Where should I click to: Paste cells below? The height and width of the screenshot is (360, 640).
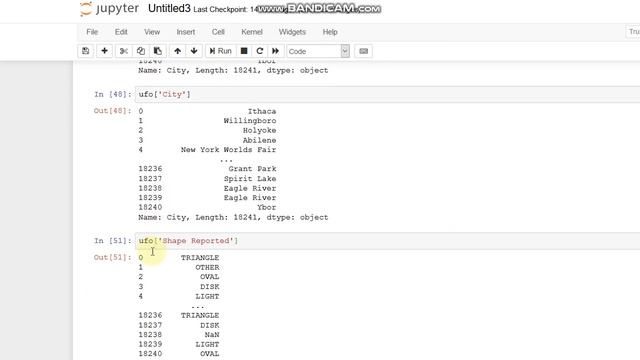(158, 51)
